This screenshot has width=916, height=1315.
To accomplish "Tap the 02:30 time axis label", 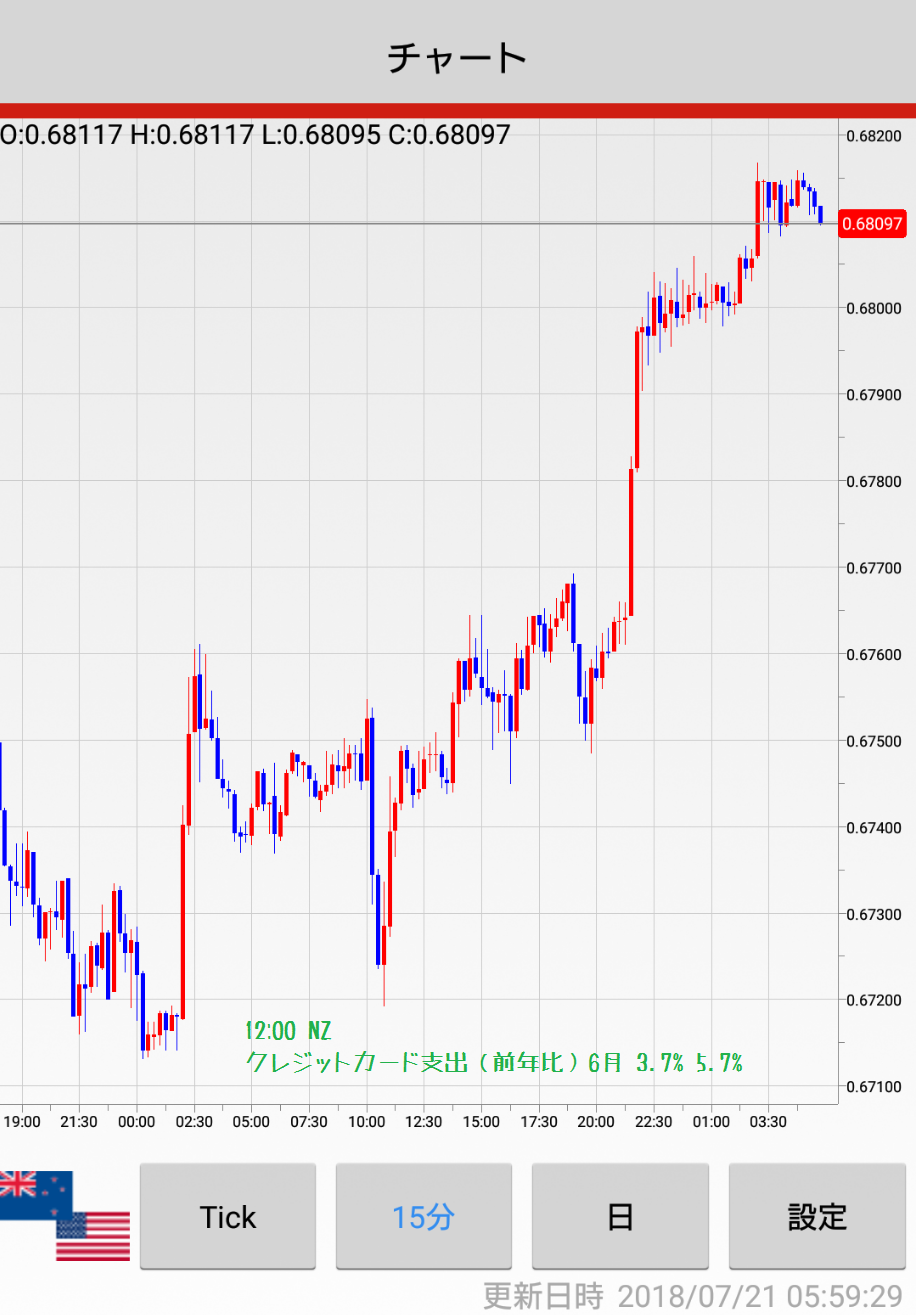I will click(194, 1122).
